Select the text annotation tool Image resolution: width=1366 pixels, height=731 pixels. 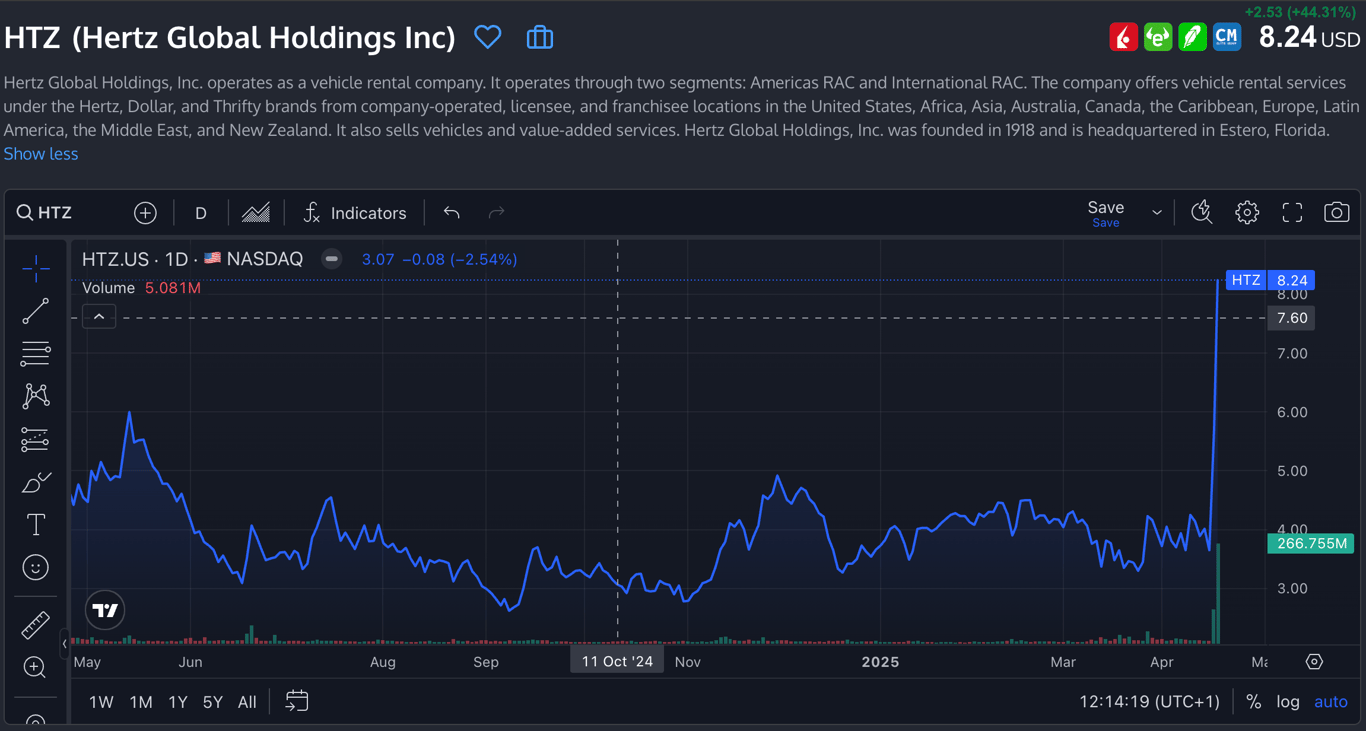pyautogui.click(x=36, y=524)
